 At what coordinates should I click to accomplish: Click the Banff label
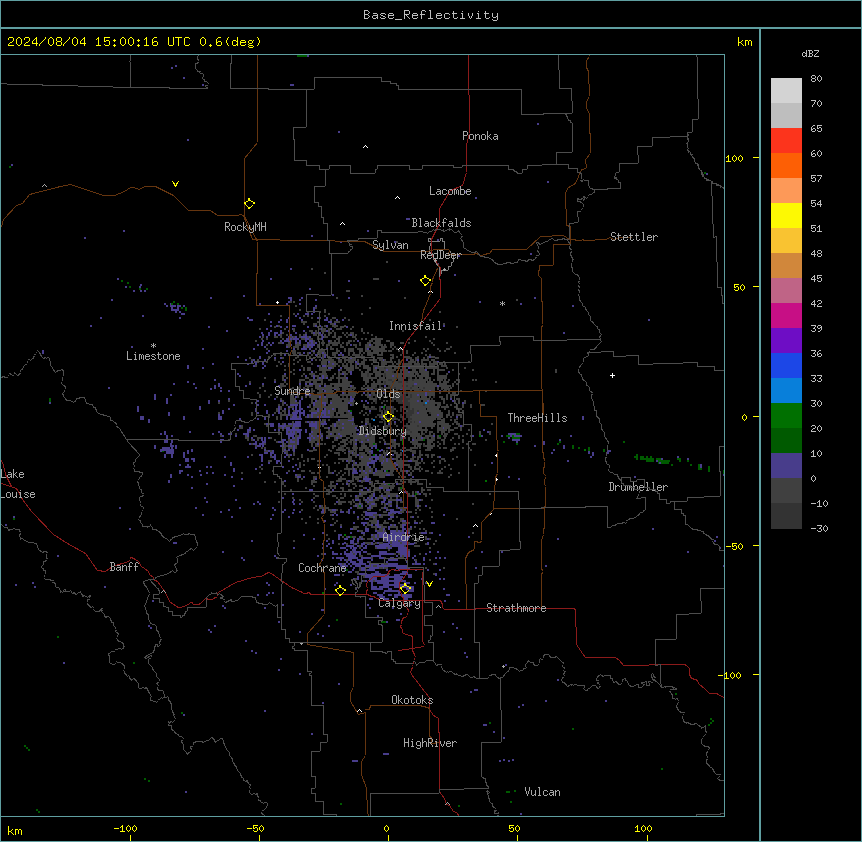[x=124, y=567]
